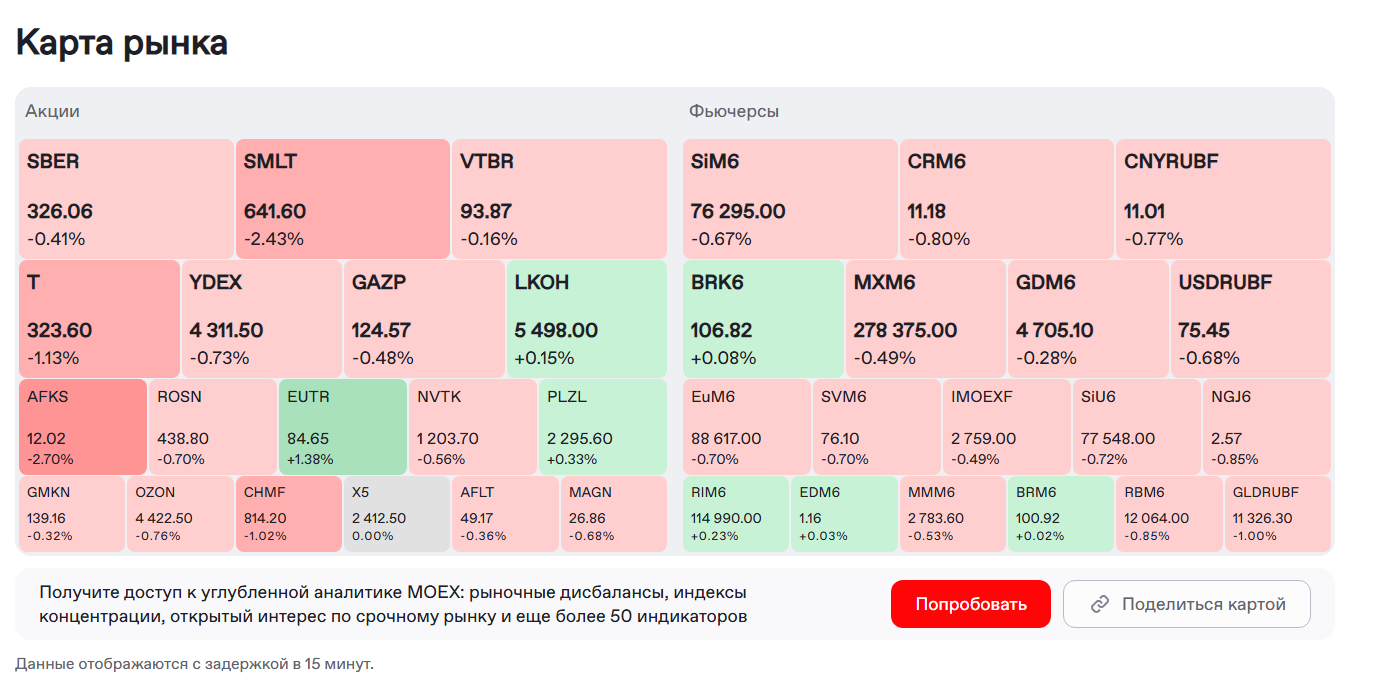Open the EUTR green tile
Image resolution: width=1377 pixels, height=679 pixels.
pyautogui.click(x=342, y=427)
